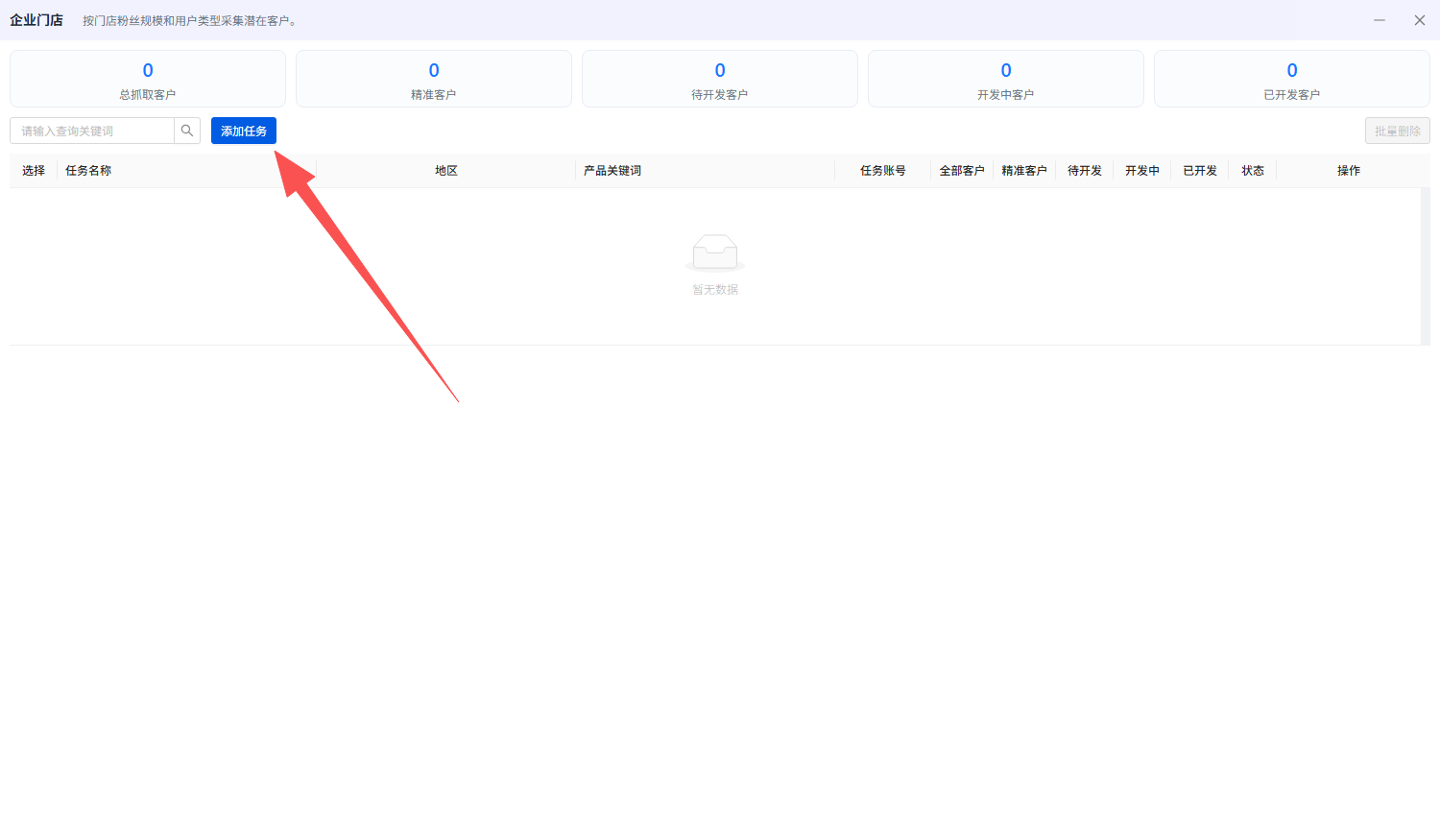Click the 添加任务 button
The width and height of the screenshot is (1440, 840).
(244, 131)
